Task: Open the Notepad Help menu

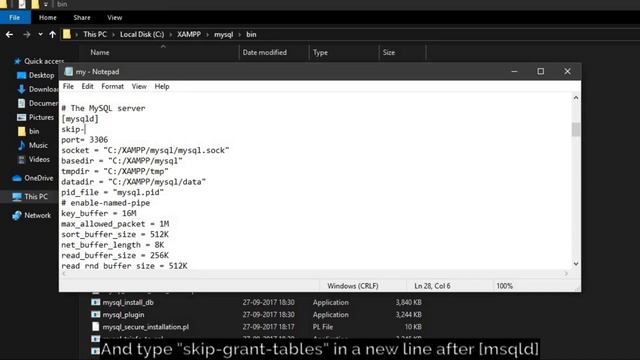Action: [162, 87]
